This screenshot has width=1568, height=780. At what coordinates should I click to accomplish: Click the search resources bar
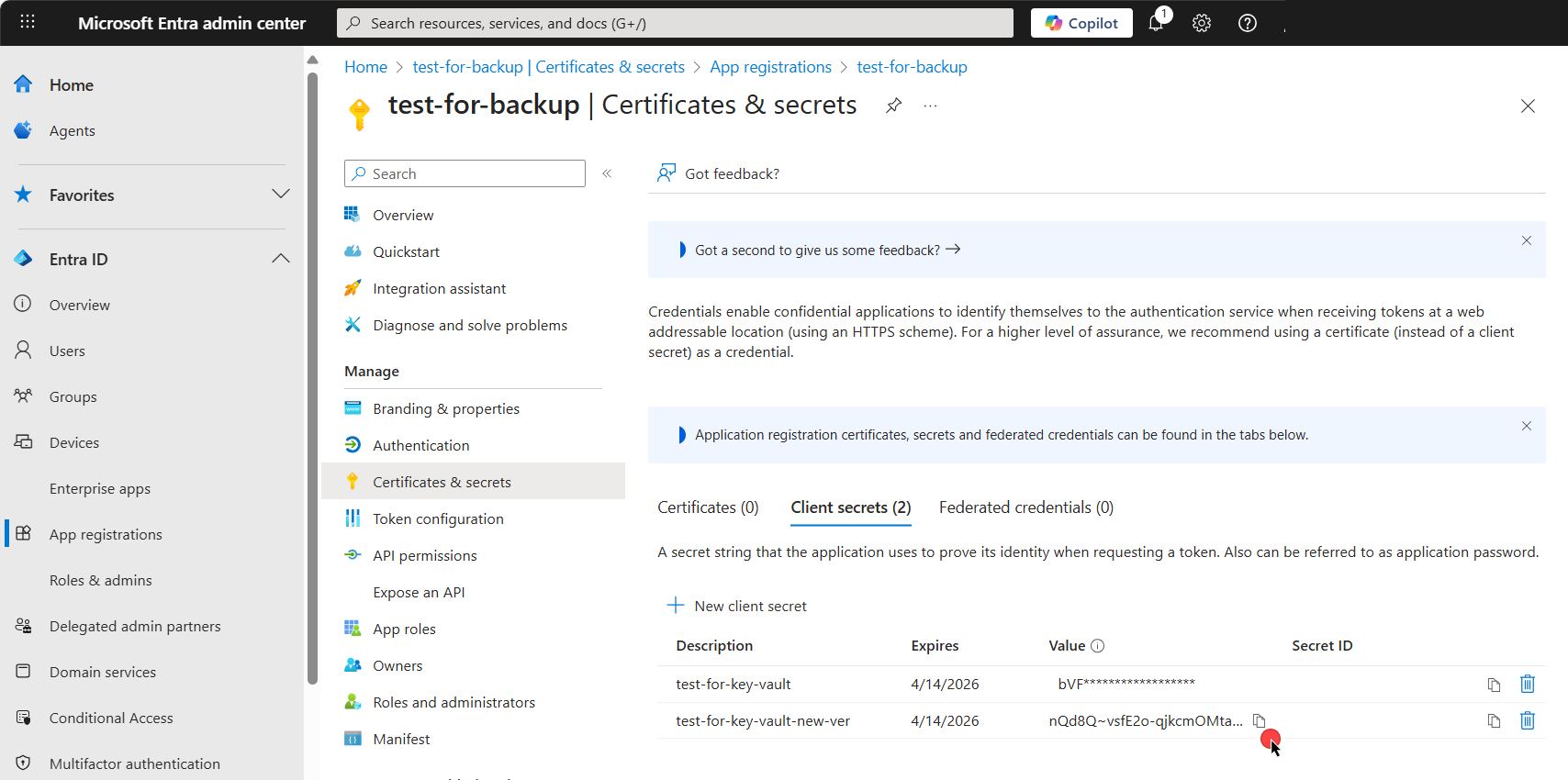click(x=675, y=23)
